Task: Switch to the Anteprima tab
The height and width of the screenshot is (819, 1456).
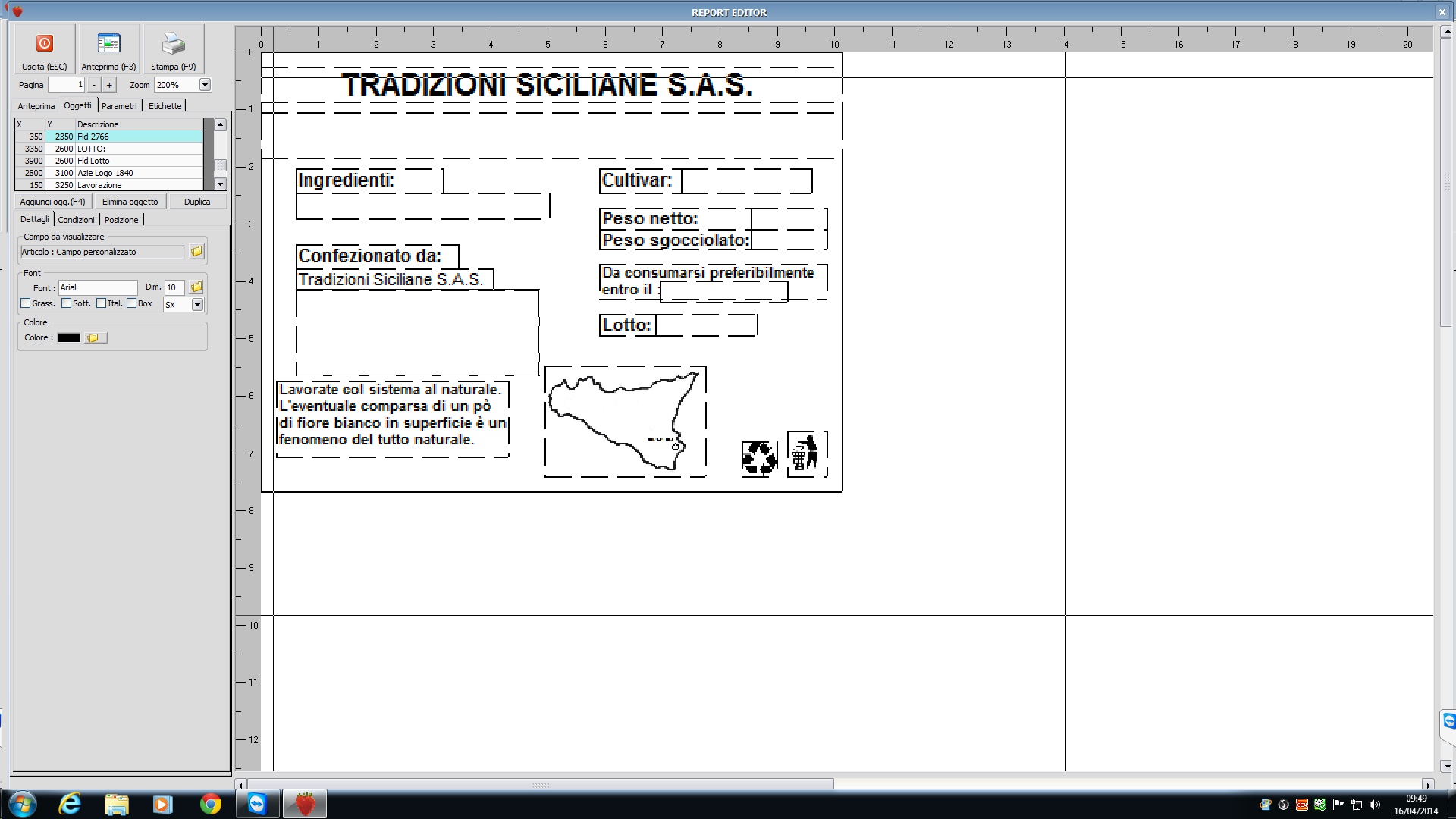Action: (x=36, y=106)
